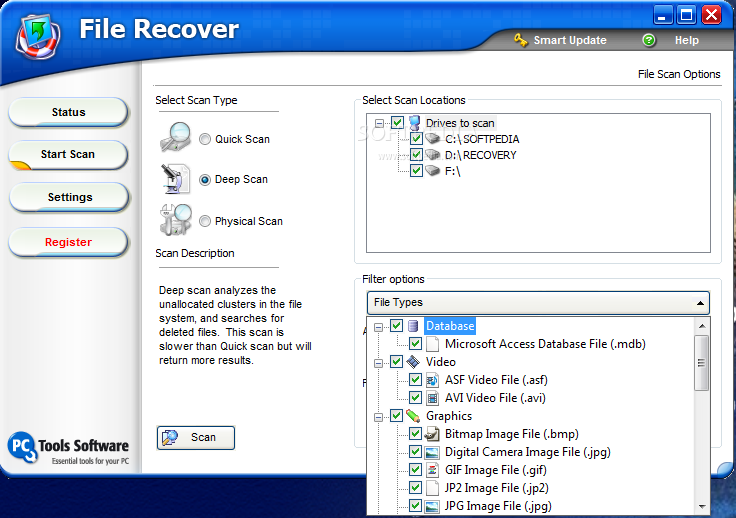Uncheck the ASF Video File checkbox

click(415, 380)
